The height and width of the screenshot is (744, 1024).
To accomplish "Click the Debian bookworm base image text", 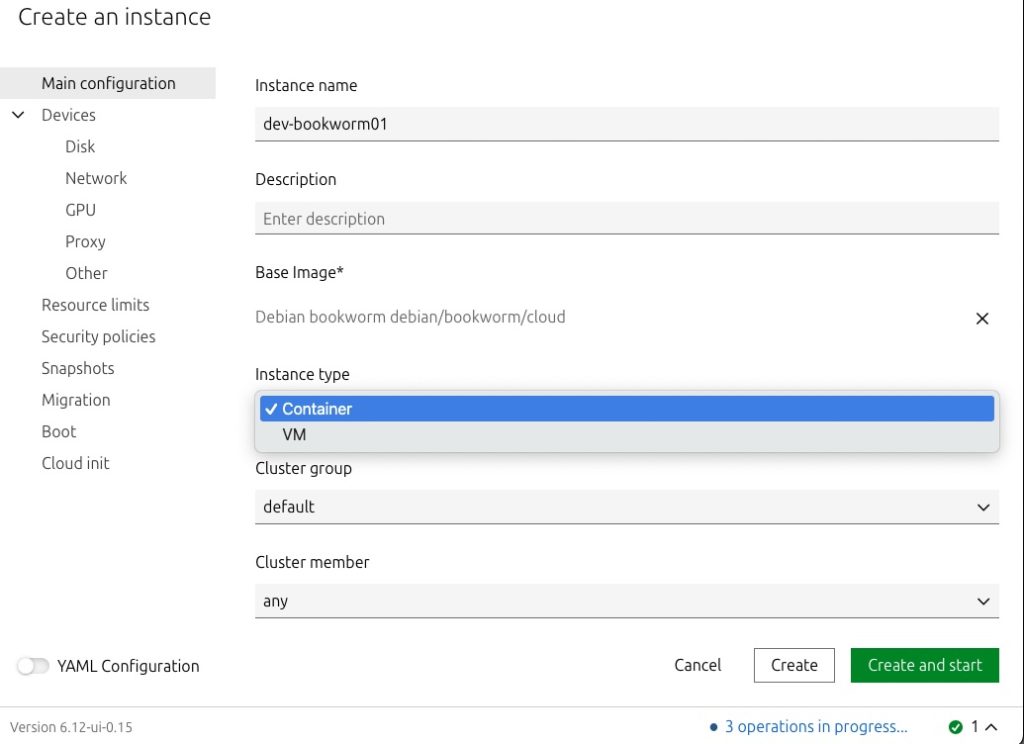I will click(x=410, y=317).
